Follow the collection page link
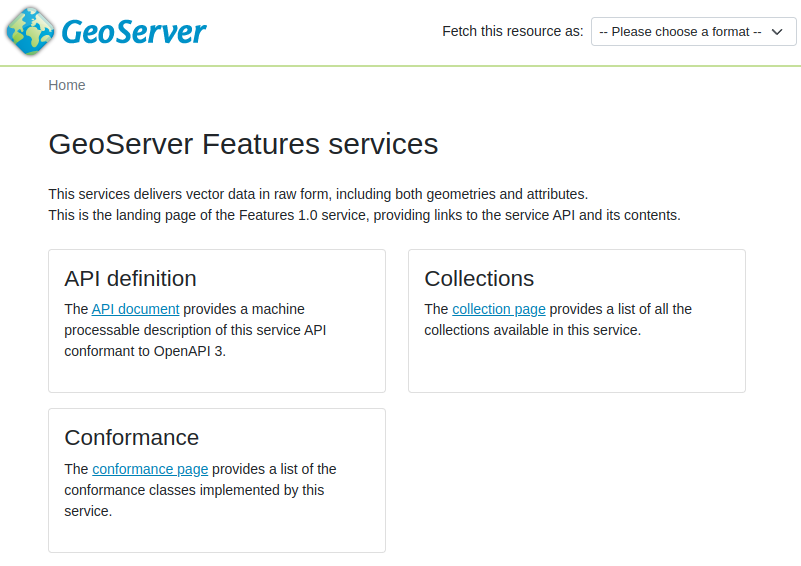 [498, 309]
